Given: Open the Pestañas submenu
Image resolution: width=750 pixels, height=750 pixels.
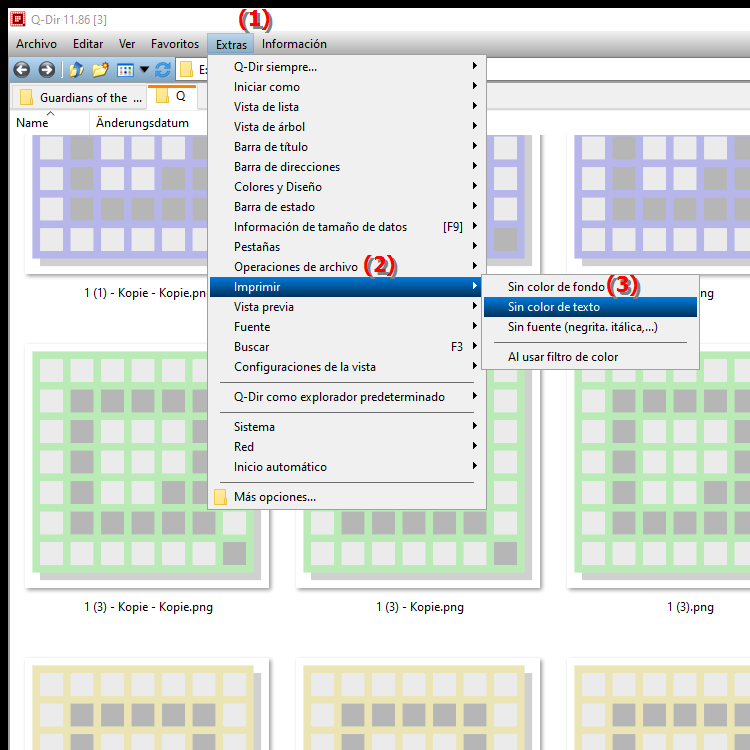Looking at the screenshot, I should (348, 247).
